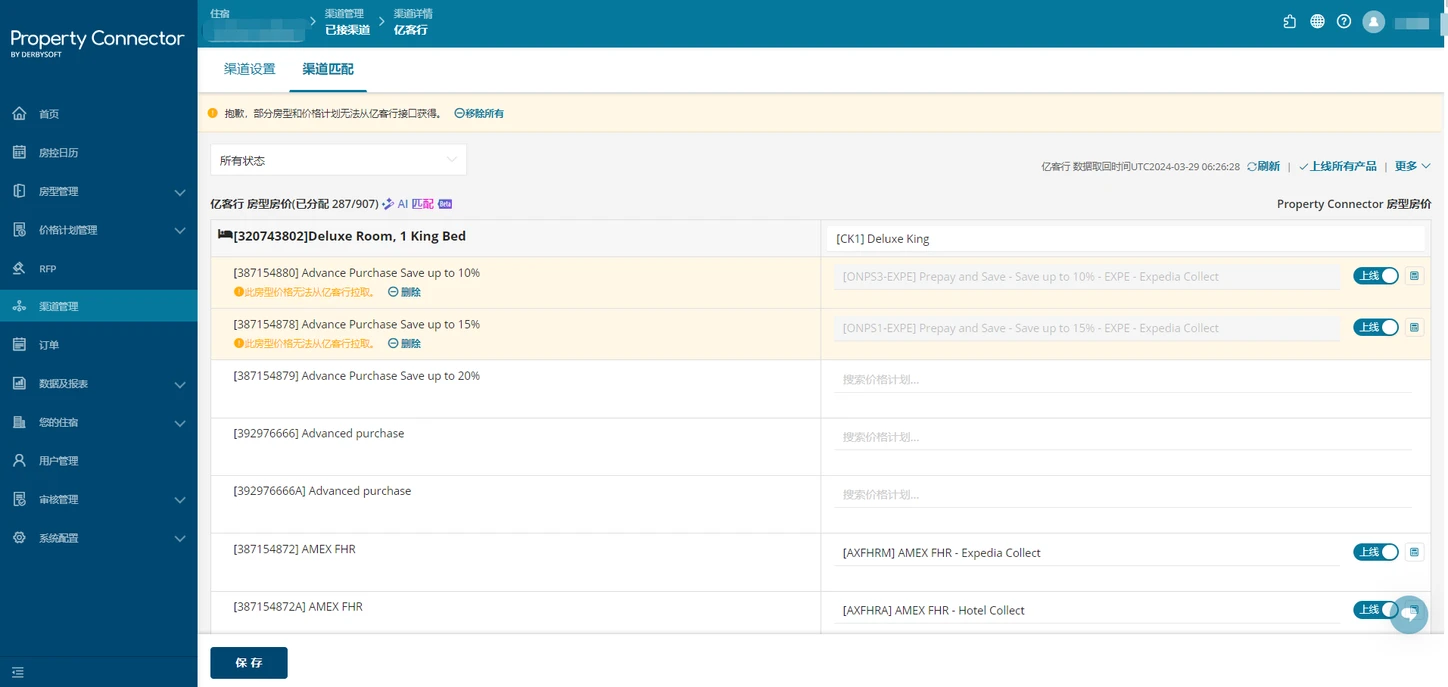The height and width of the screenshot is (687, 1448).
Task: Expand 价格计划管理 chevron in sidebar
Action: click(x=180, y=230)
